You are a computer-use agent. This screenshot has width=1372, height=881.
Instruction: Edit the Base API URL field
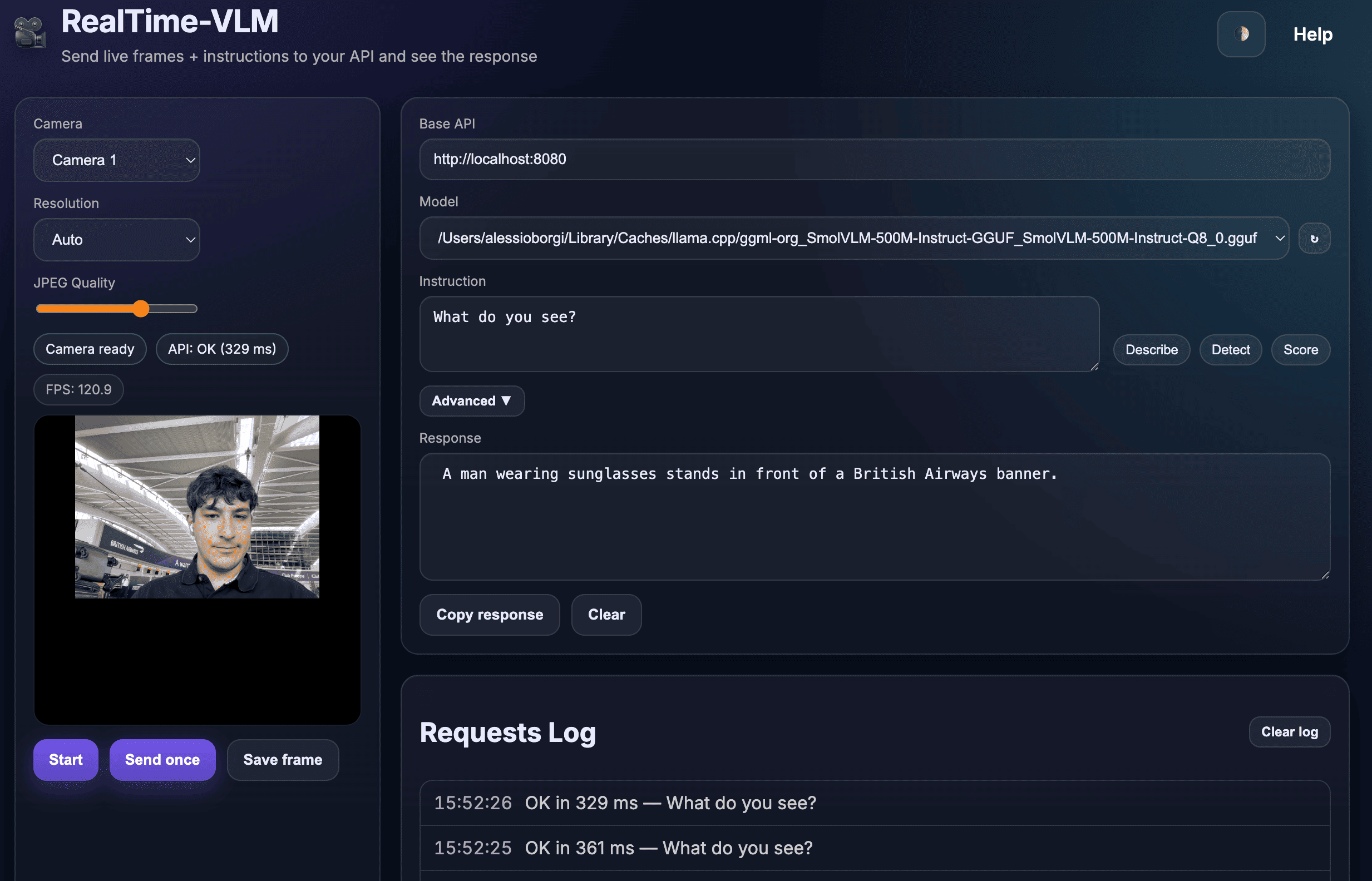(x=874, y=159)
